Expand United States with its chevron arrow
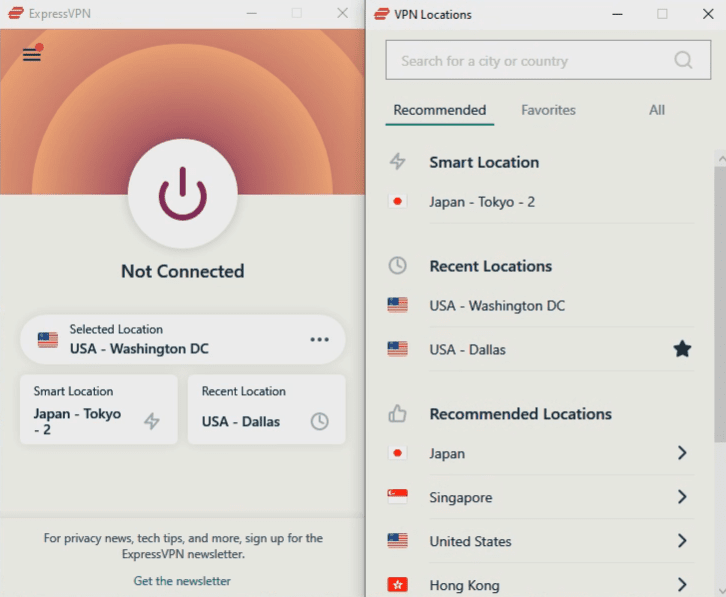 click(682, 540)
